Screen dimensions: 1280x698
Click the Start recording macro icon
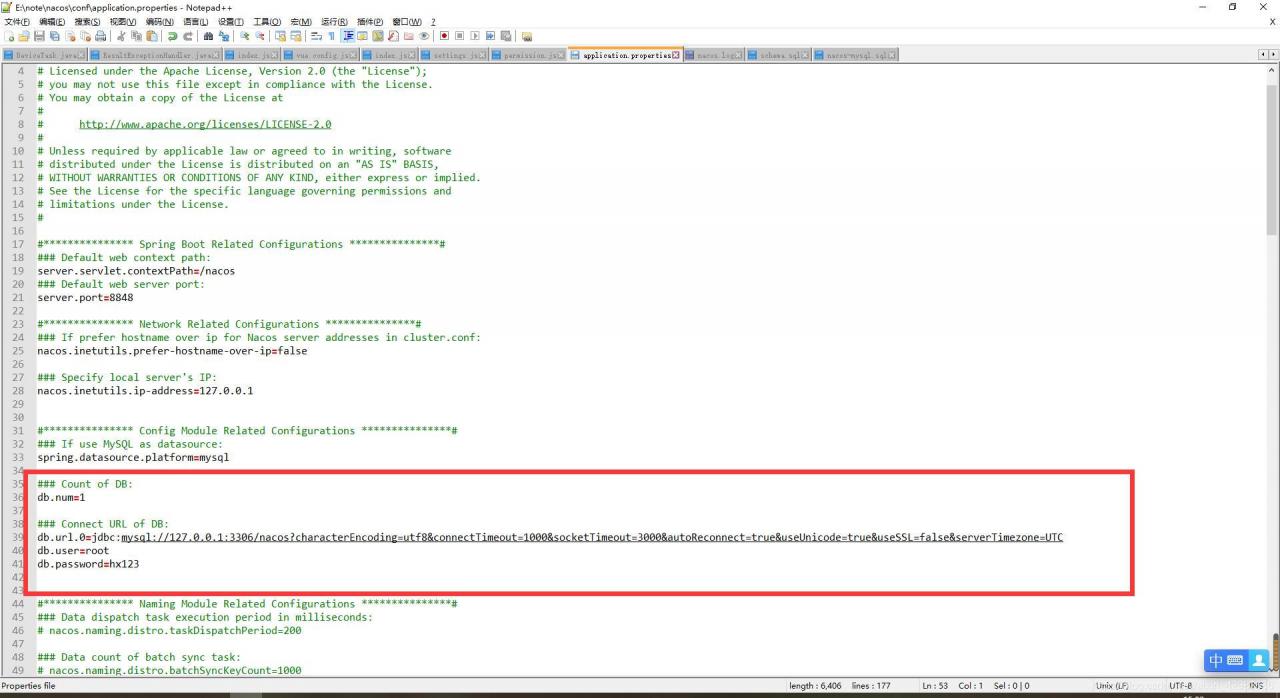444,36
